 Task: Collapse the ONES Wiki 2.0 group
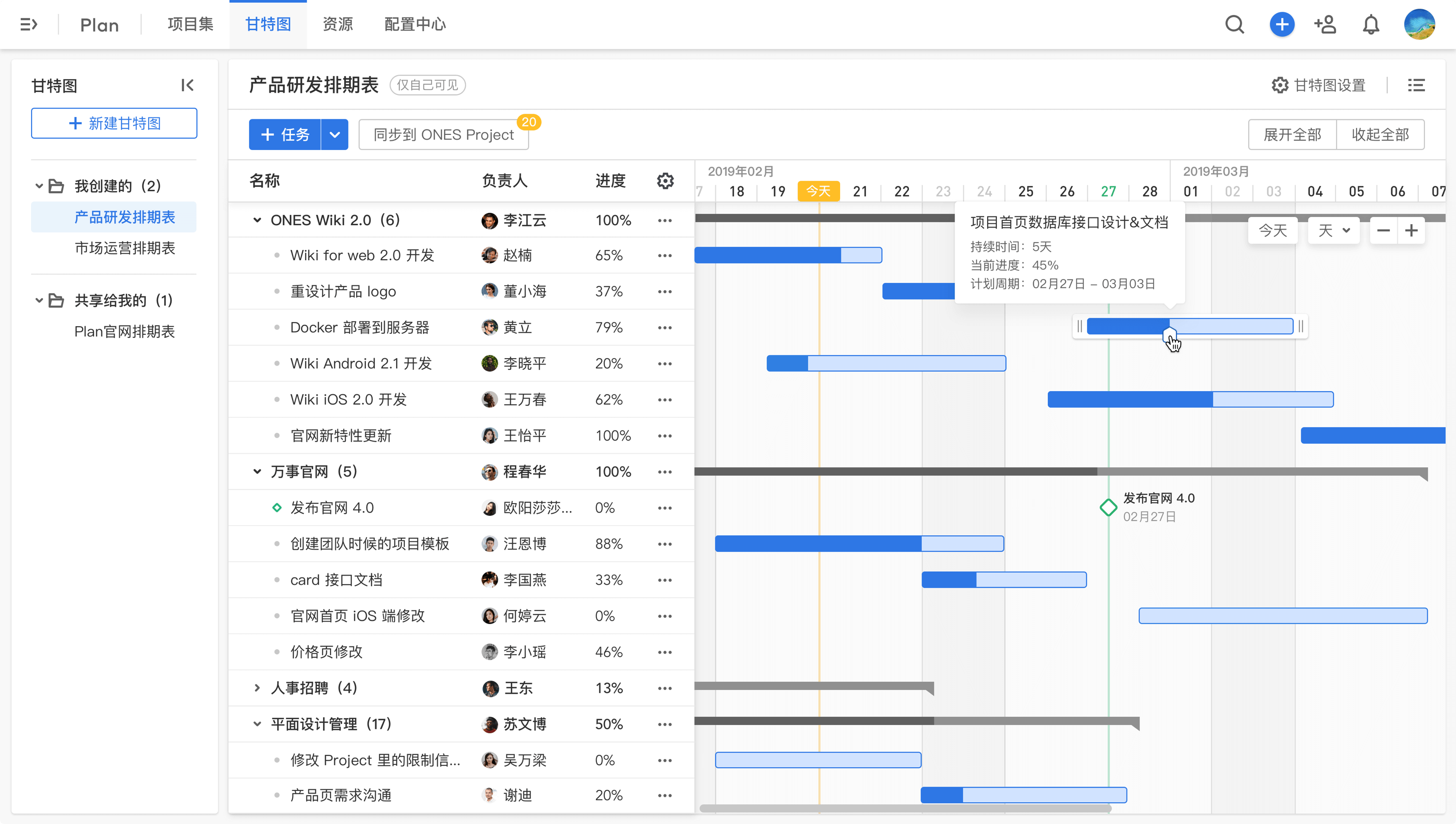(258, 220)
